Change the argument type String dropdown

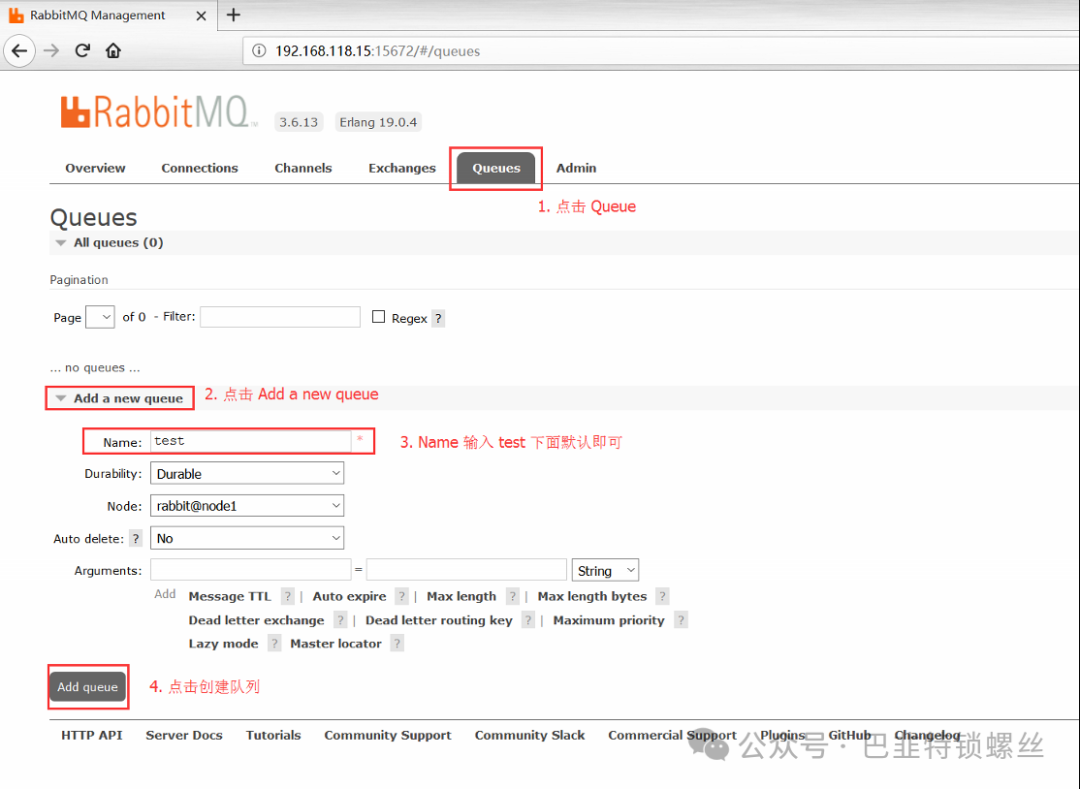605,571
